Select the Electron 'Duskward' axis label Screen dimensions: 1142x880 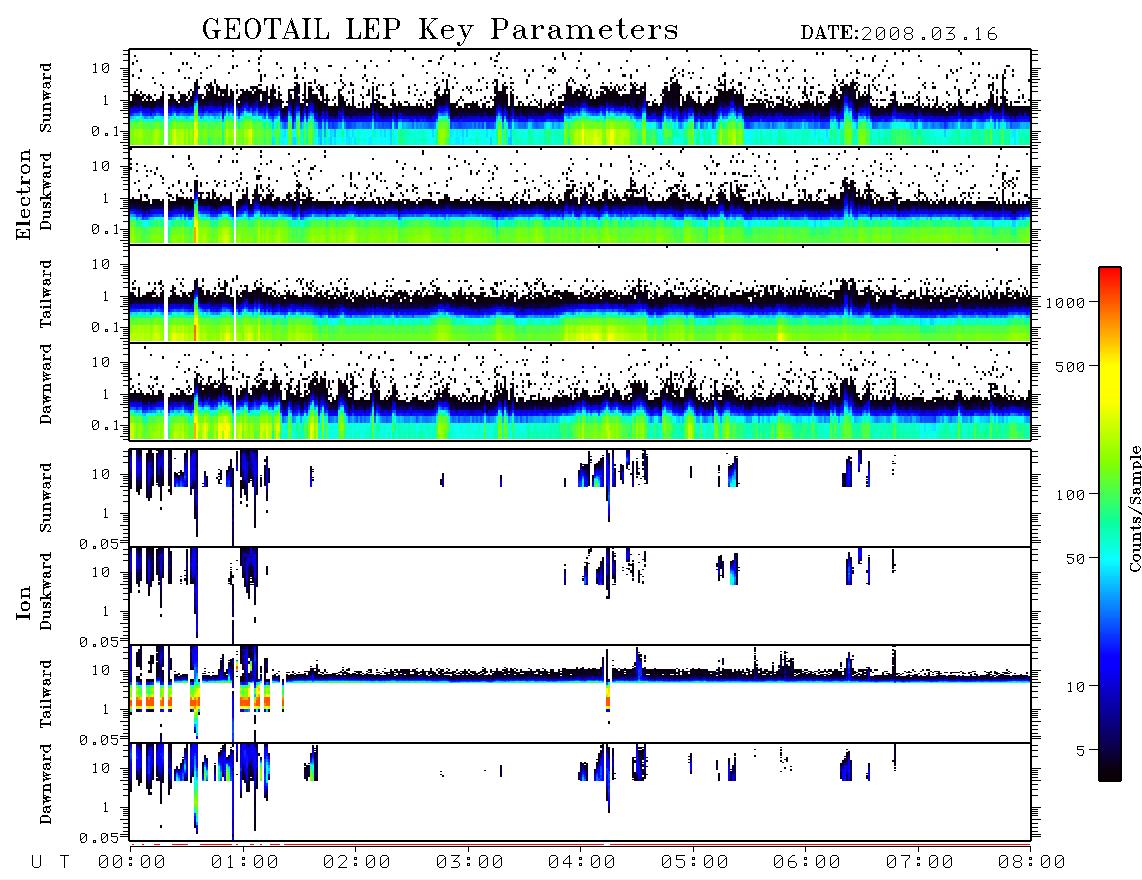[x=46, y=191]
